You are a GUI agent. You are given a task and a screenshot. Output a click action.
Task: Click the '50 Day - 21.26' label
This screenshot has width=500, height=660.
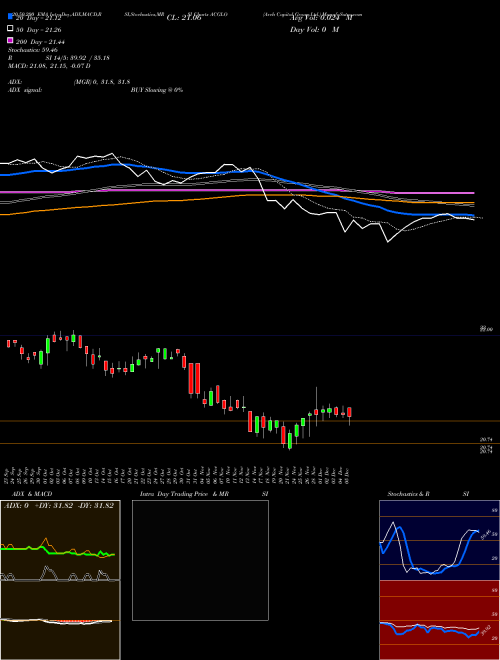(39, 30)
